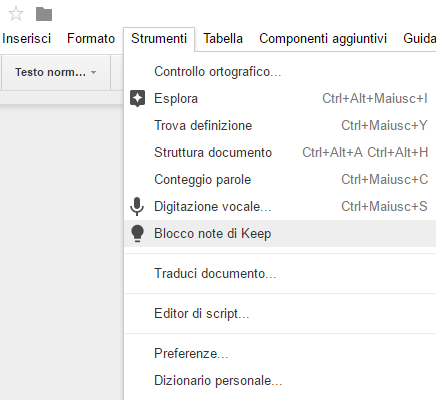The image size is (436, 400).
Task: Star this document with the star icon
Action: pos(16,14)
